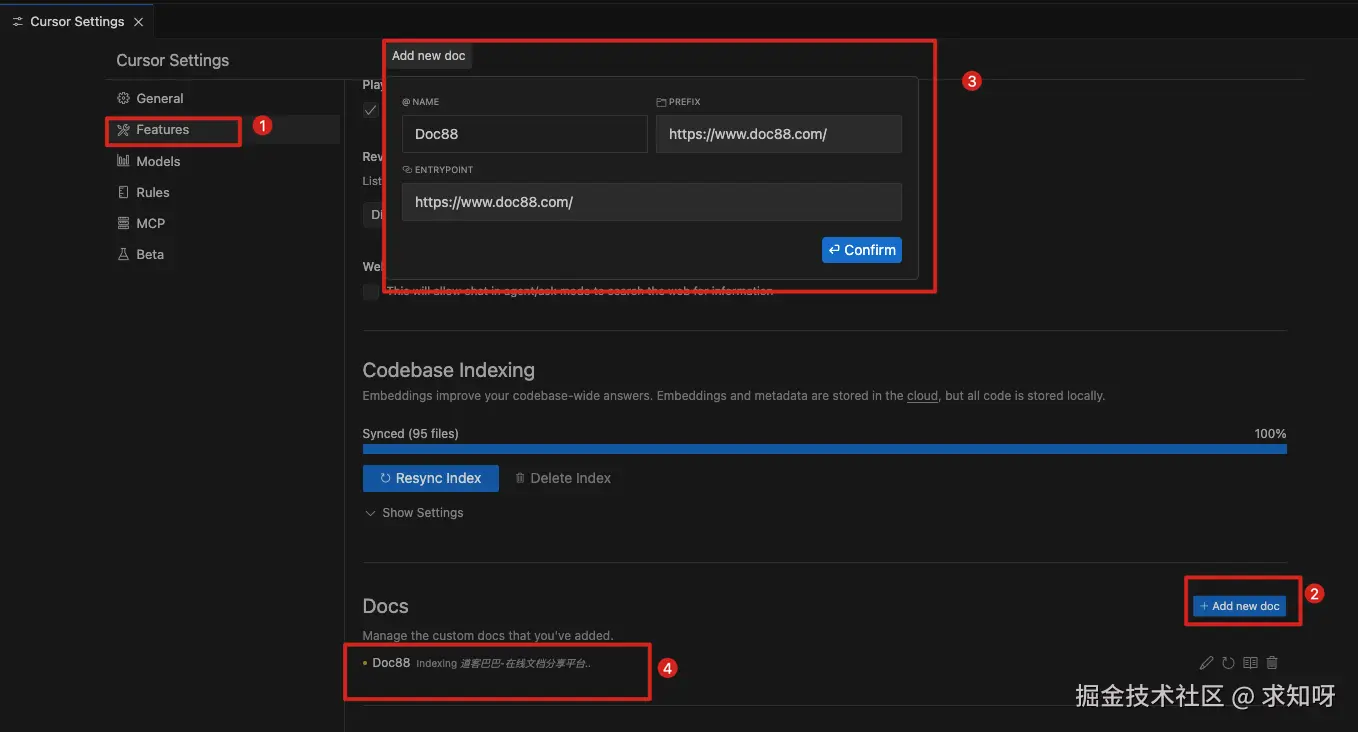Open the Models settings section

[x=158, y=161]
